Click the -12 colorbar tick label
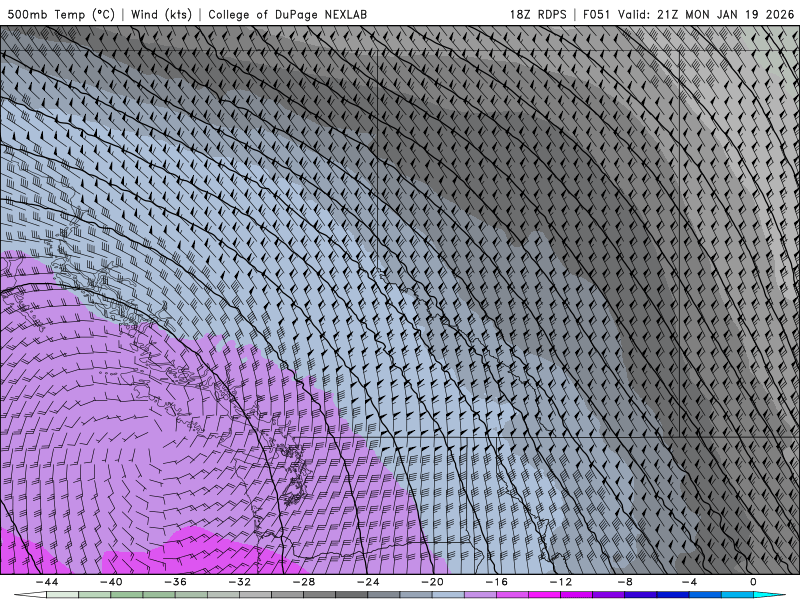The image size is (800, 600). tap(561, 582)
